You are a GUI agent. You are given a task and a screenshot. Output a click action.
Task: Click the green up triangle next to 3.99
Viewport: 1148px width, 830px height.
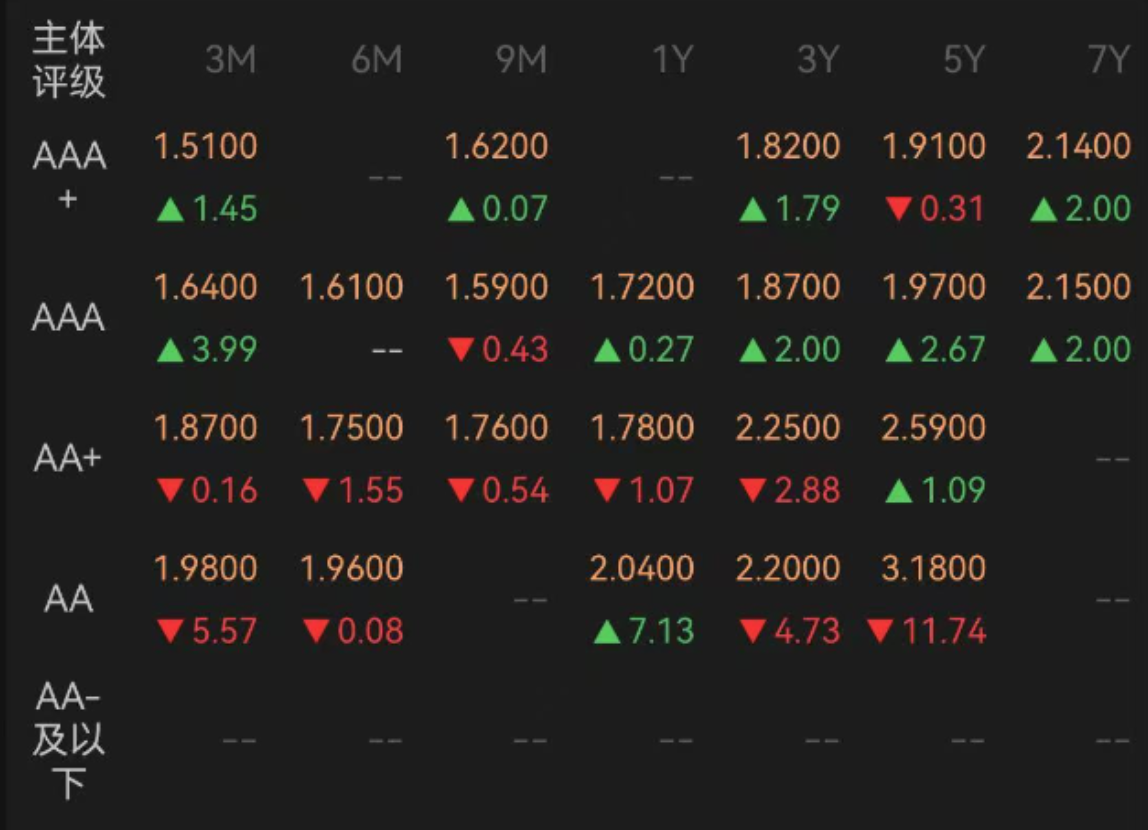pos(171,351)
